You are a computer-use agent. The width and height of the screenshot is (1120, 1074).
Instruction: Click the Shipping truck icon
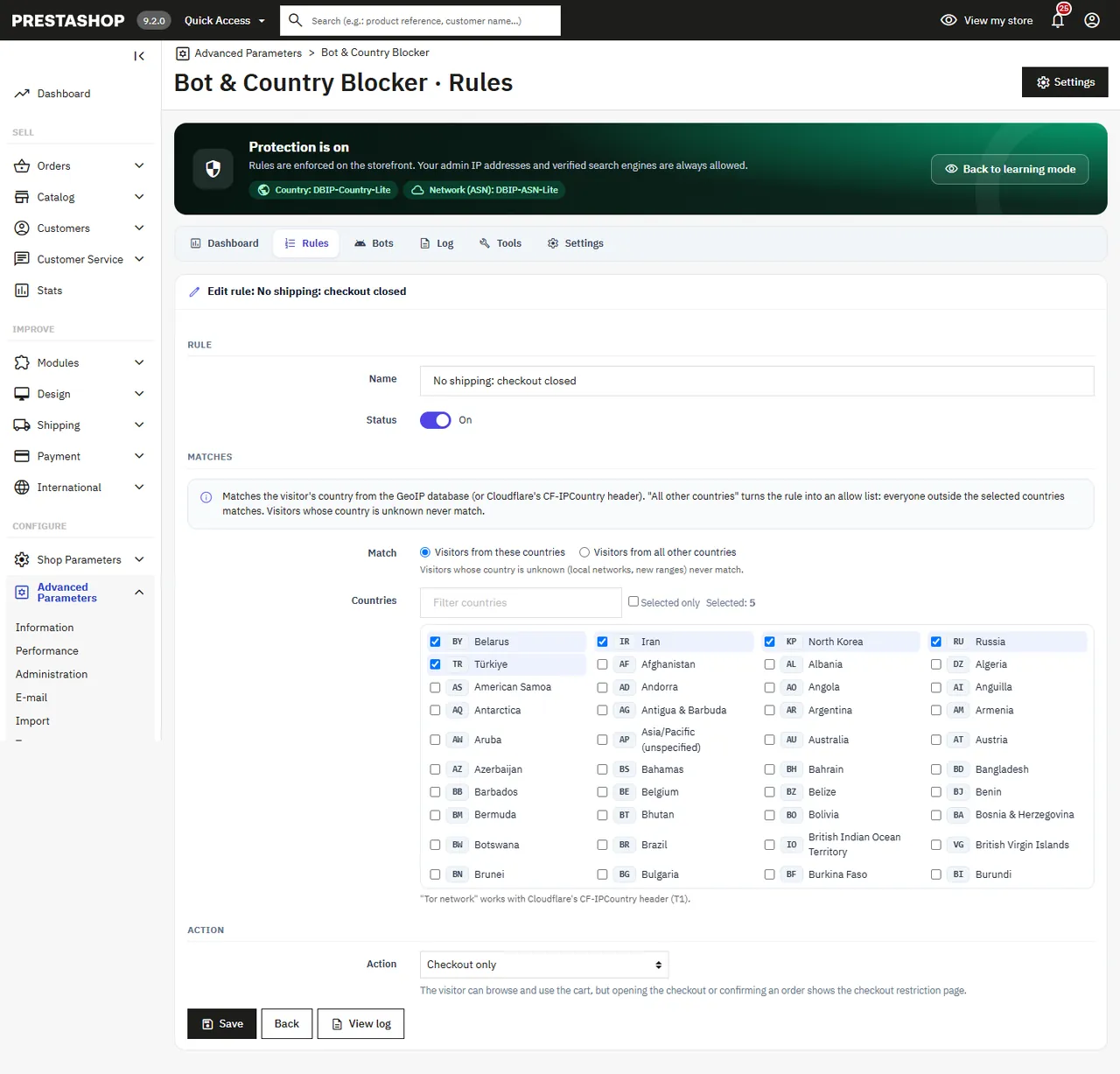tap(22, 425)
